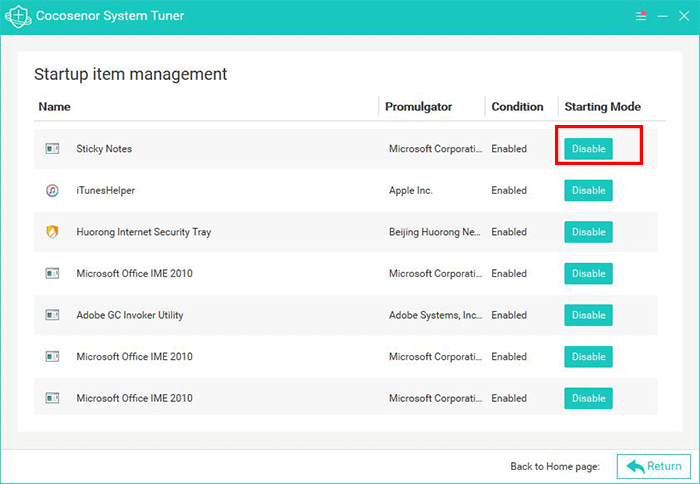Image resolution: width=700 pixels, height=484 pixels.
Task: Click the Condition column header
Action: point(517,107)
